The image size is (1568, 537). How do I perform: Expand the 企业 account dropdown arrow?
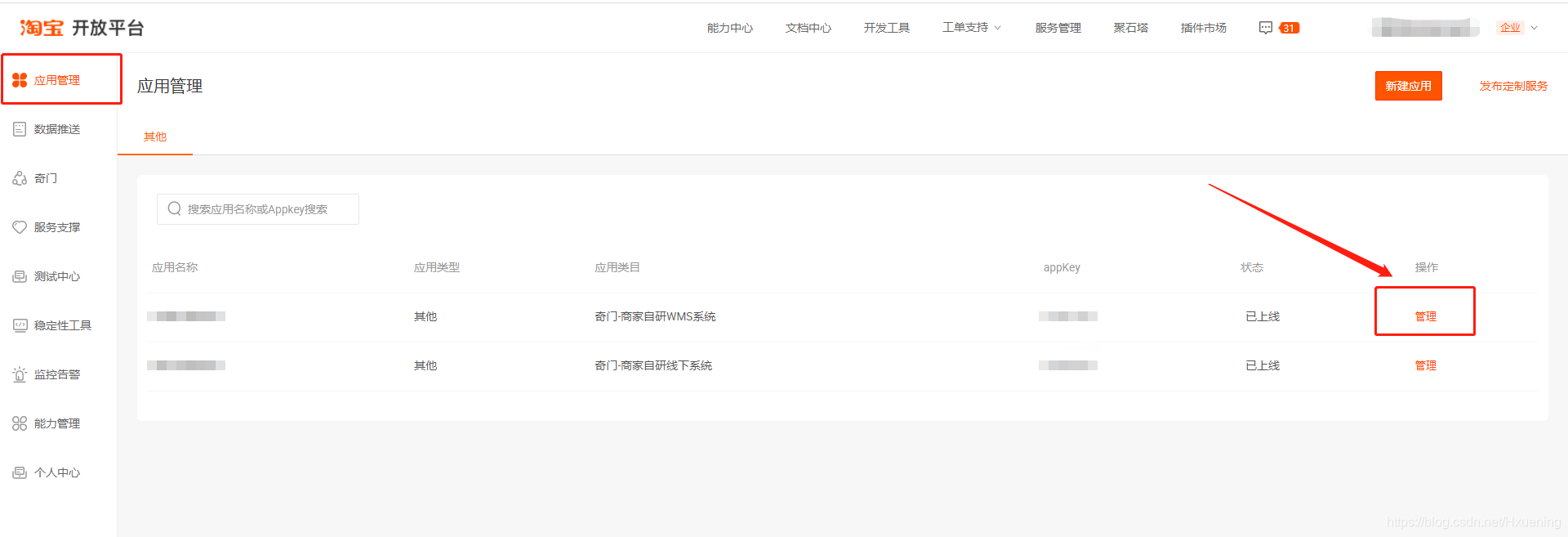1534,28
